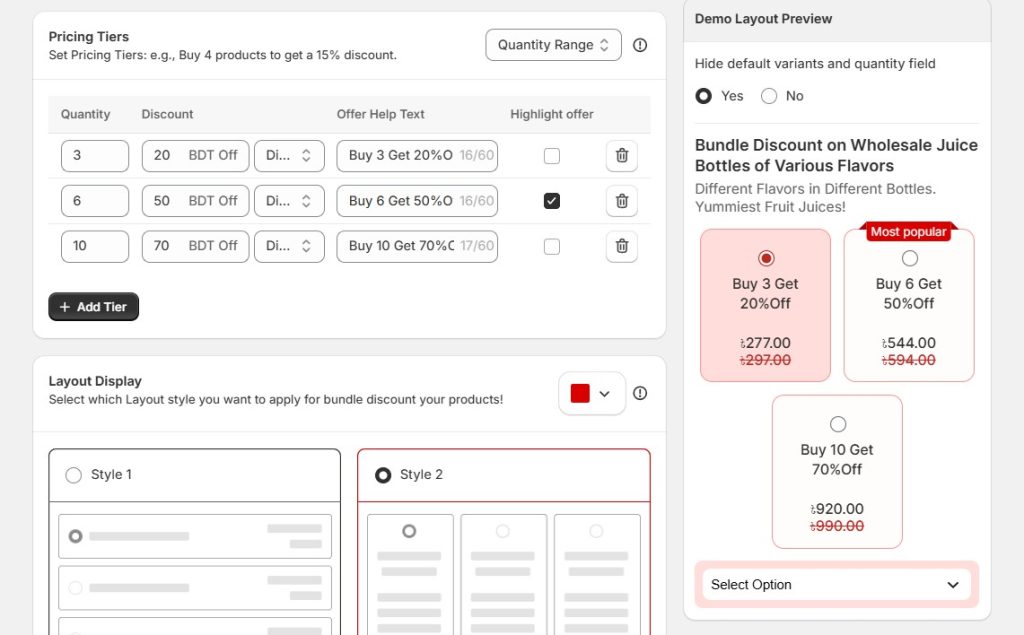
Task: Select the Style 2 layout option
Action: pos(383,475)
